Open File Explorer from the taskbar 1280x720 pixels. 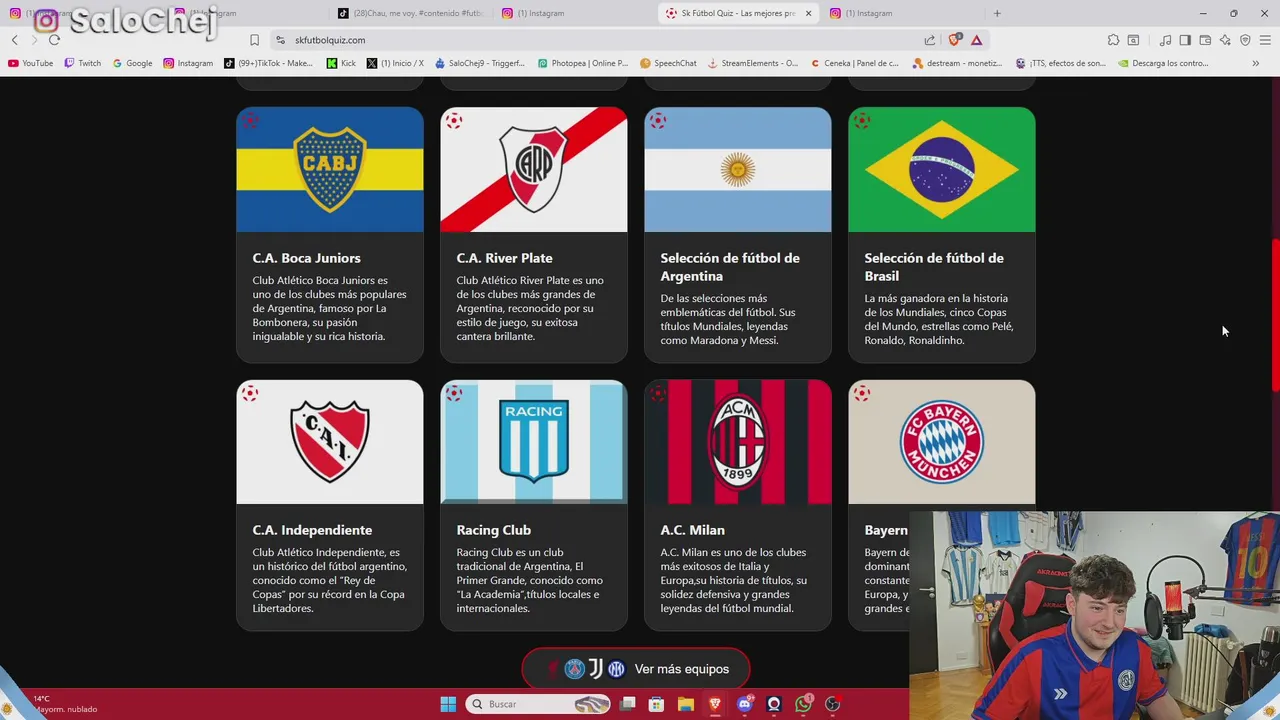pyautogui.click(x=686, y=704)
